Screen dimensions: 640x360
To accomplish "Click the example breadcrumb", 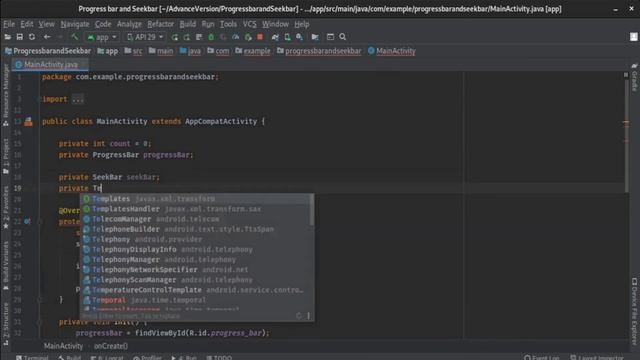I will 253,51.
